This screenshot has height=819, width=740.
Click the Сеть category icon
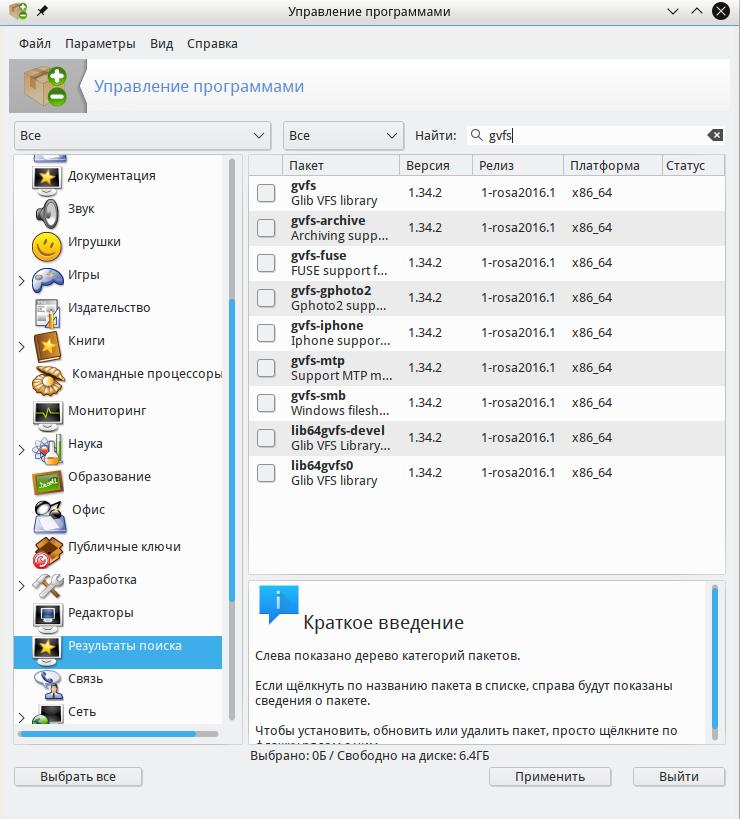pyautogui.click(x=47, y=714)
